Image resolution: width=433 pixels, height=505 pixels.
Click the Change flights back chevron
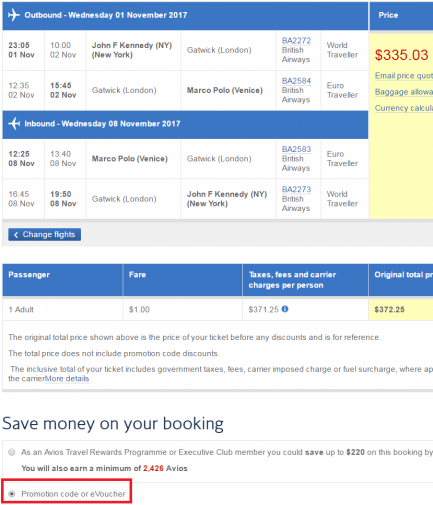16,235
